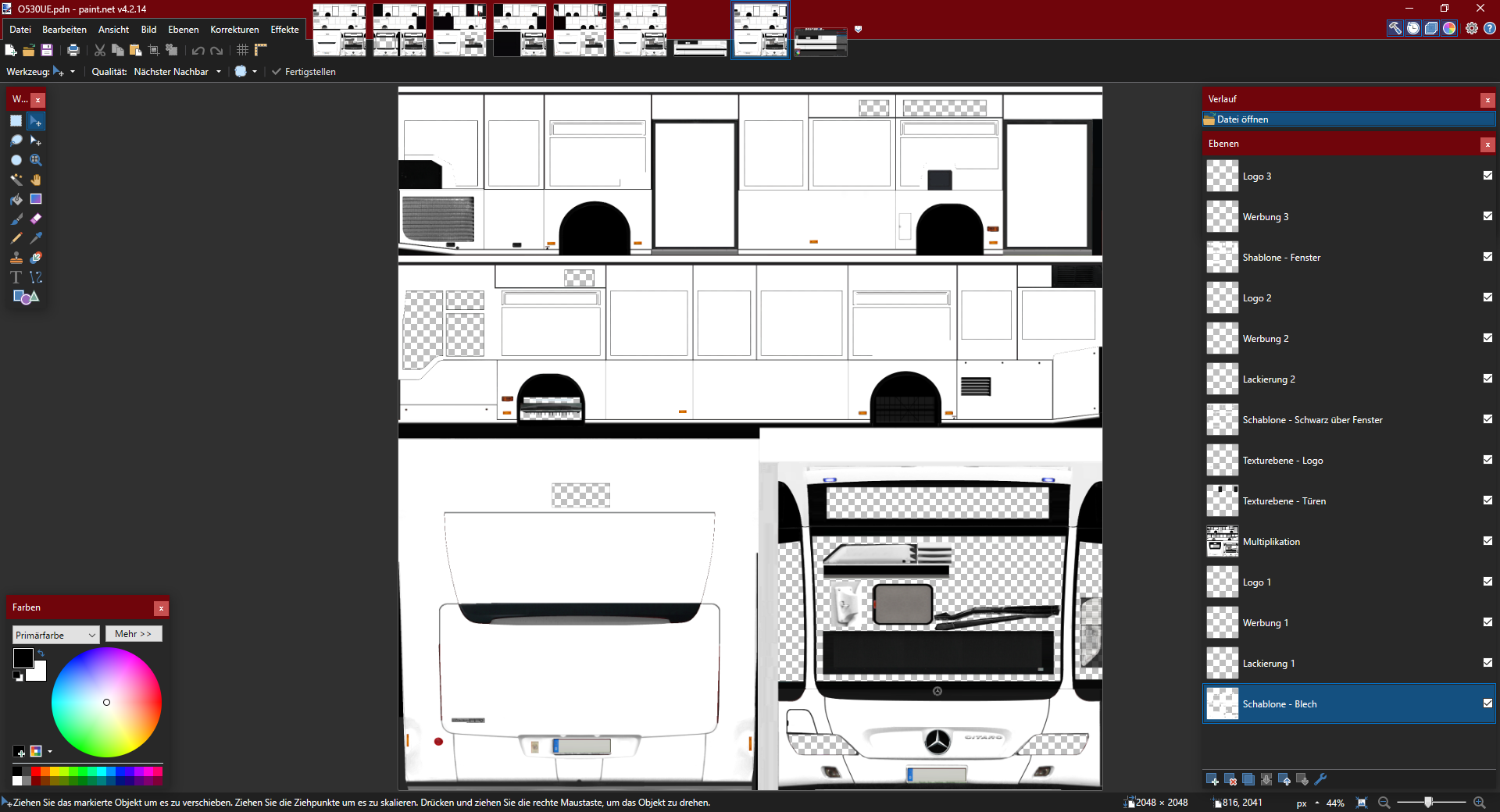Open the Korrekturen menu
The height and width of the screenshot is (812, 1500).
[234, 30]
